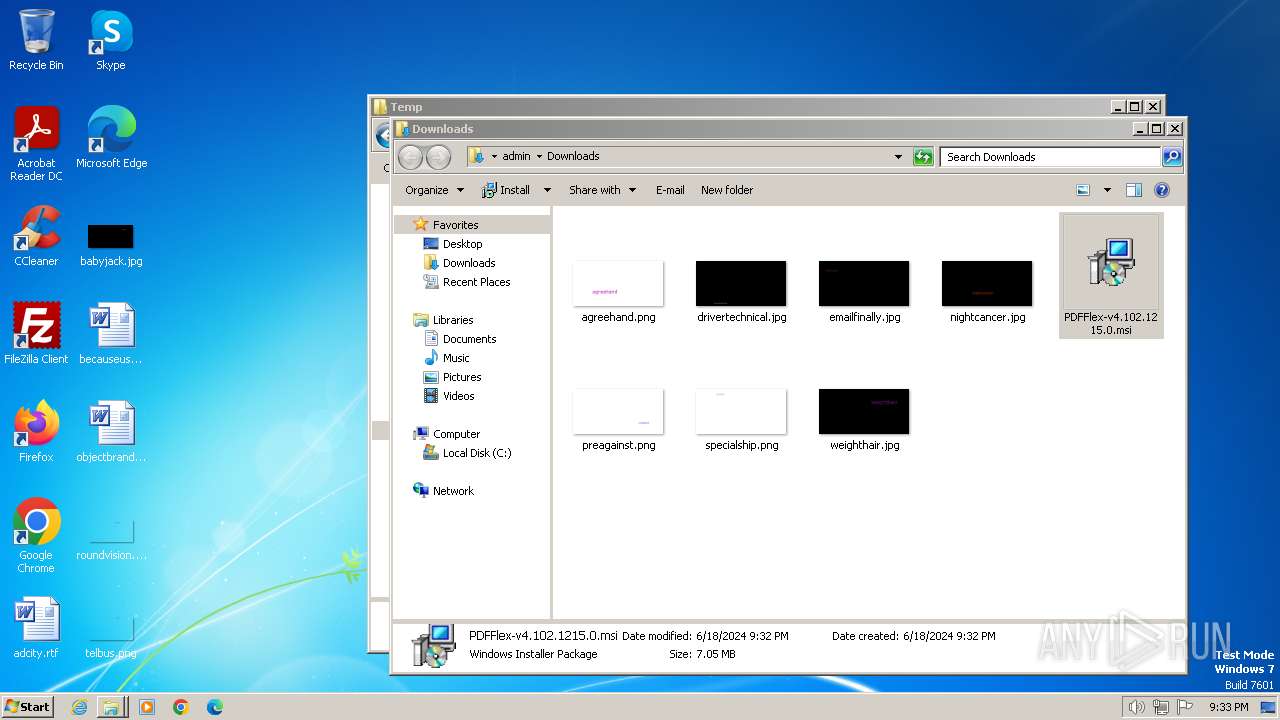This screenshot has height=720, width=1280.
Task: Select the roundvision file on desktop
Action: [x=111, y=538]
